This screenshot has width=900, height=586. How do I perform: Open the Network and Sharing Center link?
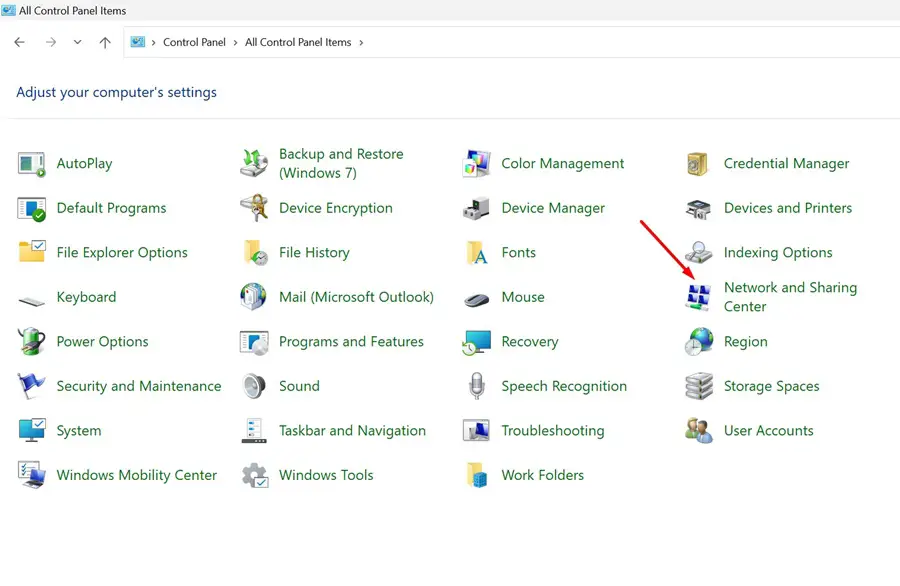coord(790,297)
